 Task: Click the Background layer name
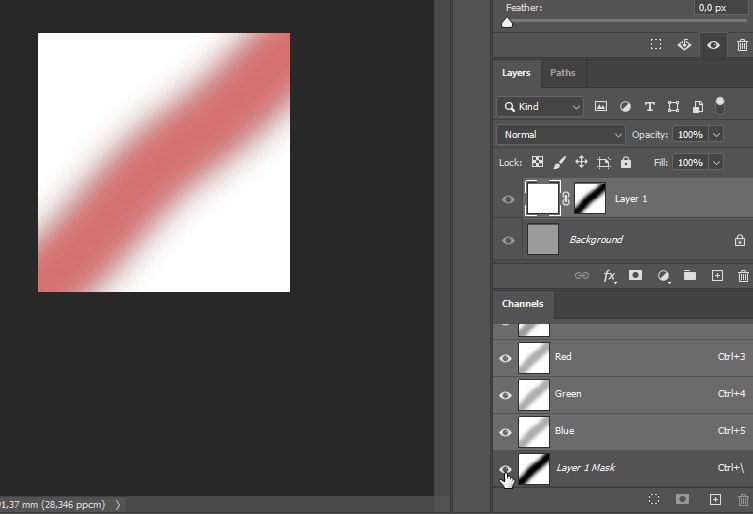[x=596, y=240]
